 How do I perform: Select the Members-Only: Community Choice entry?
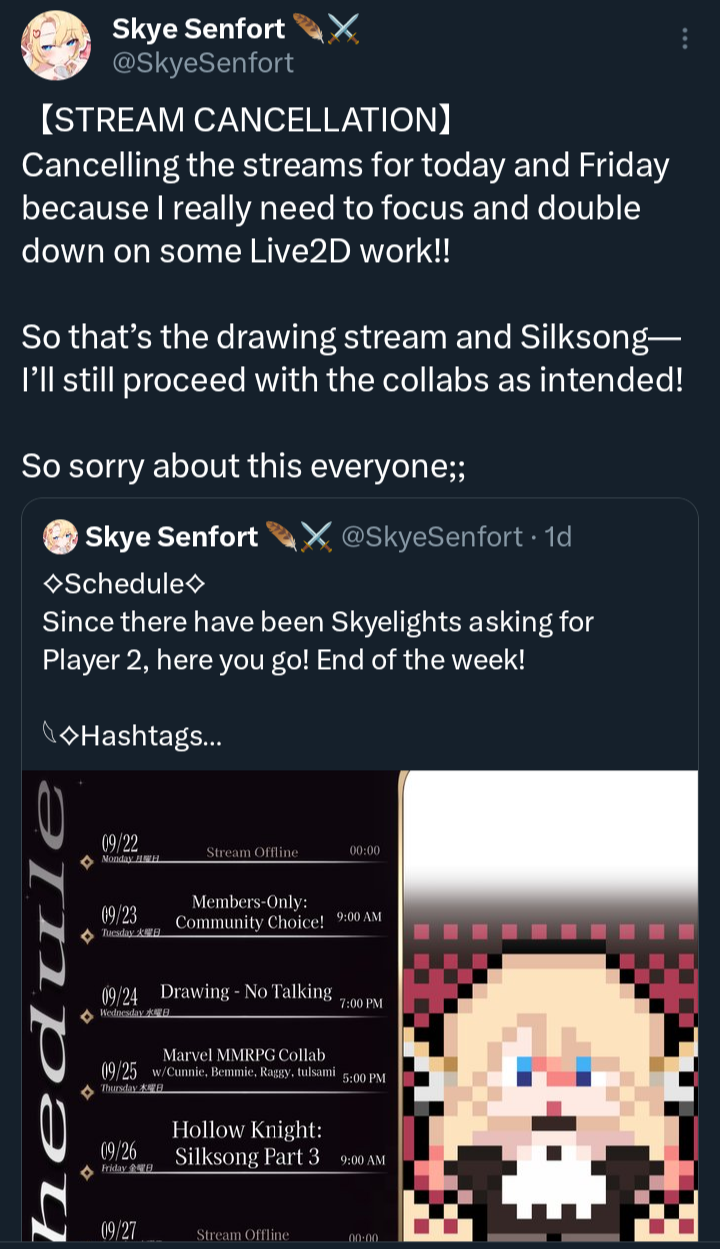coord(249,912)
